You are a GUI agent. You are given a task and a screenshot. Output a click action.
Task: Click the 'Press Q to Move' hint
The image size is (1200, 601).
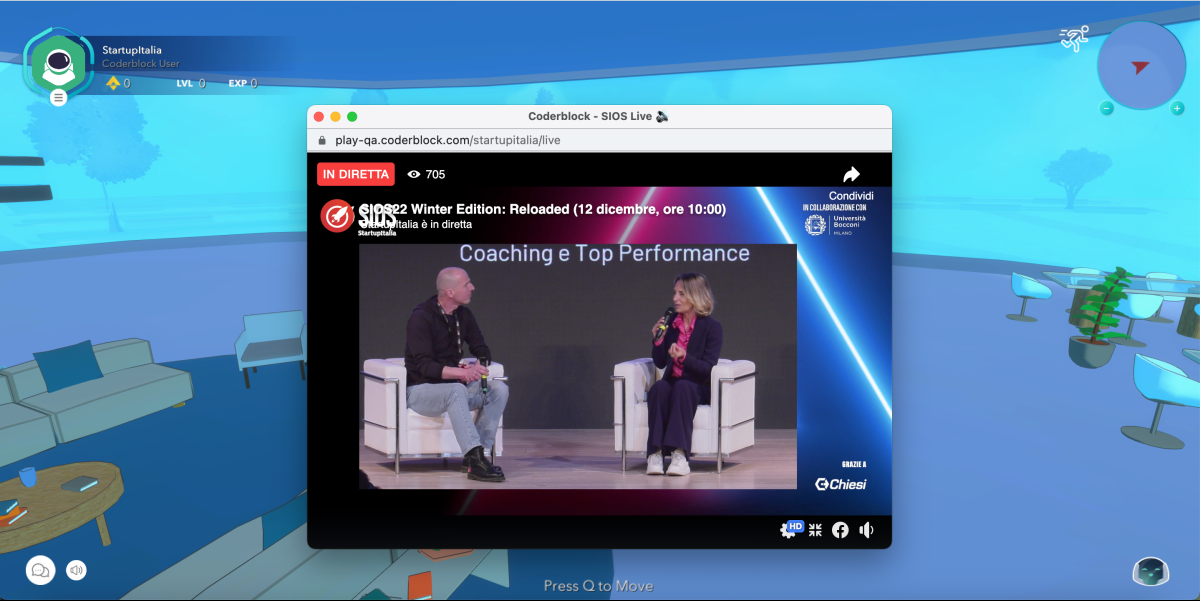[598, 586]
